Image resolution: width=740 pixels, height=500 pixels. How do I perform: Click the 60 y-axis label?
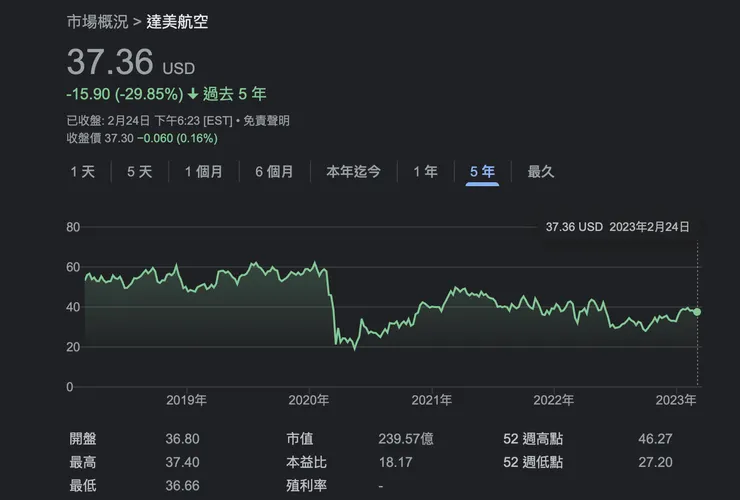point(73,267)
